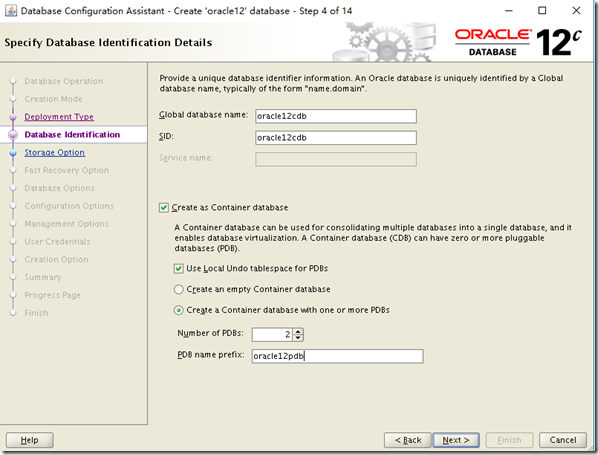
Task: Click the disabled Finish button
Action: tap(509, 440)
